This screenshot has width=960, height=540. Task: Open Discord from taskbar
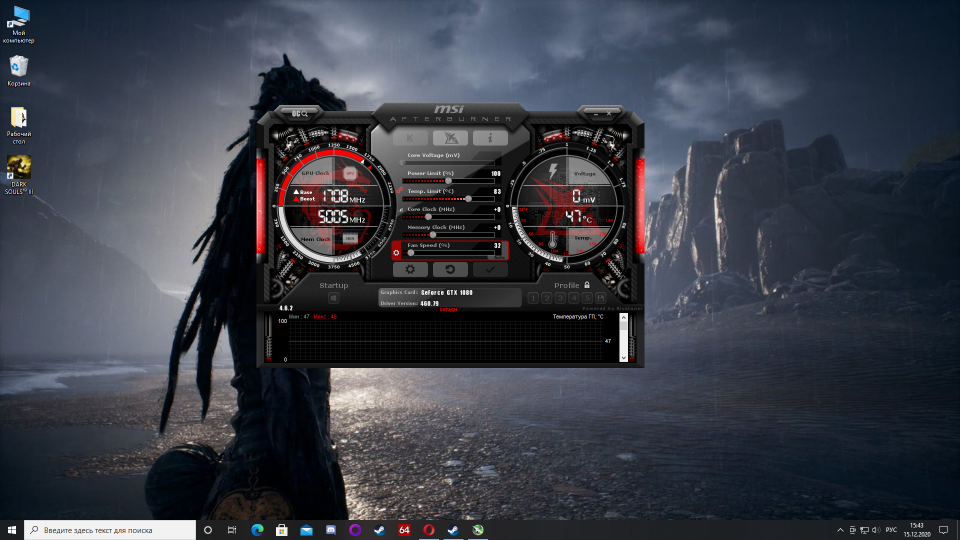point(331,530)
